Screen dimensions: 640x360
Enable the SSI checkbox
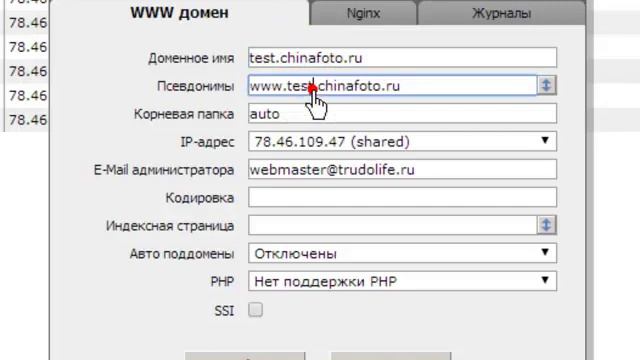[x=256, y=310]
